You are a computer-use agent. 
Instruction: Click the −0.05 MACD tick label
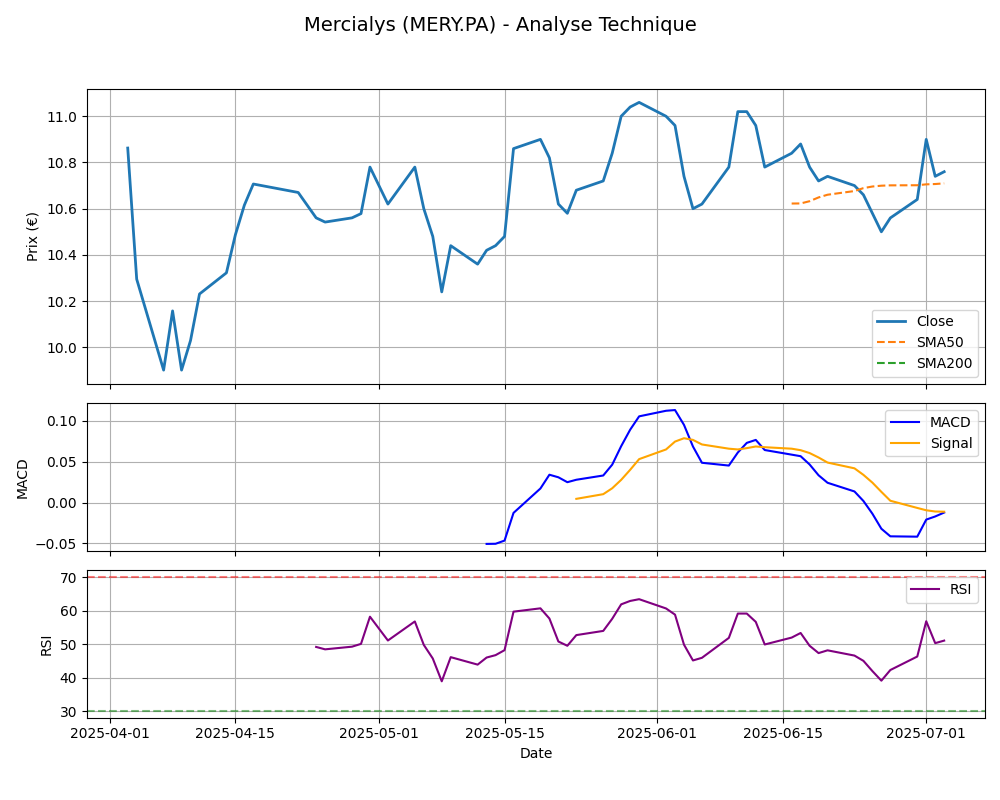tap(57, 544)
